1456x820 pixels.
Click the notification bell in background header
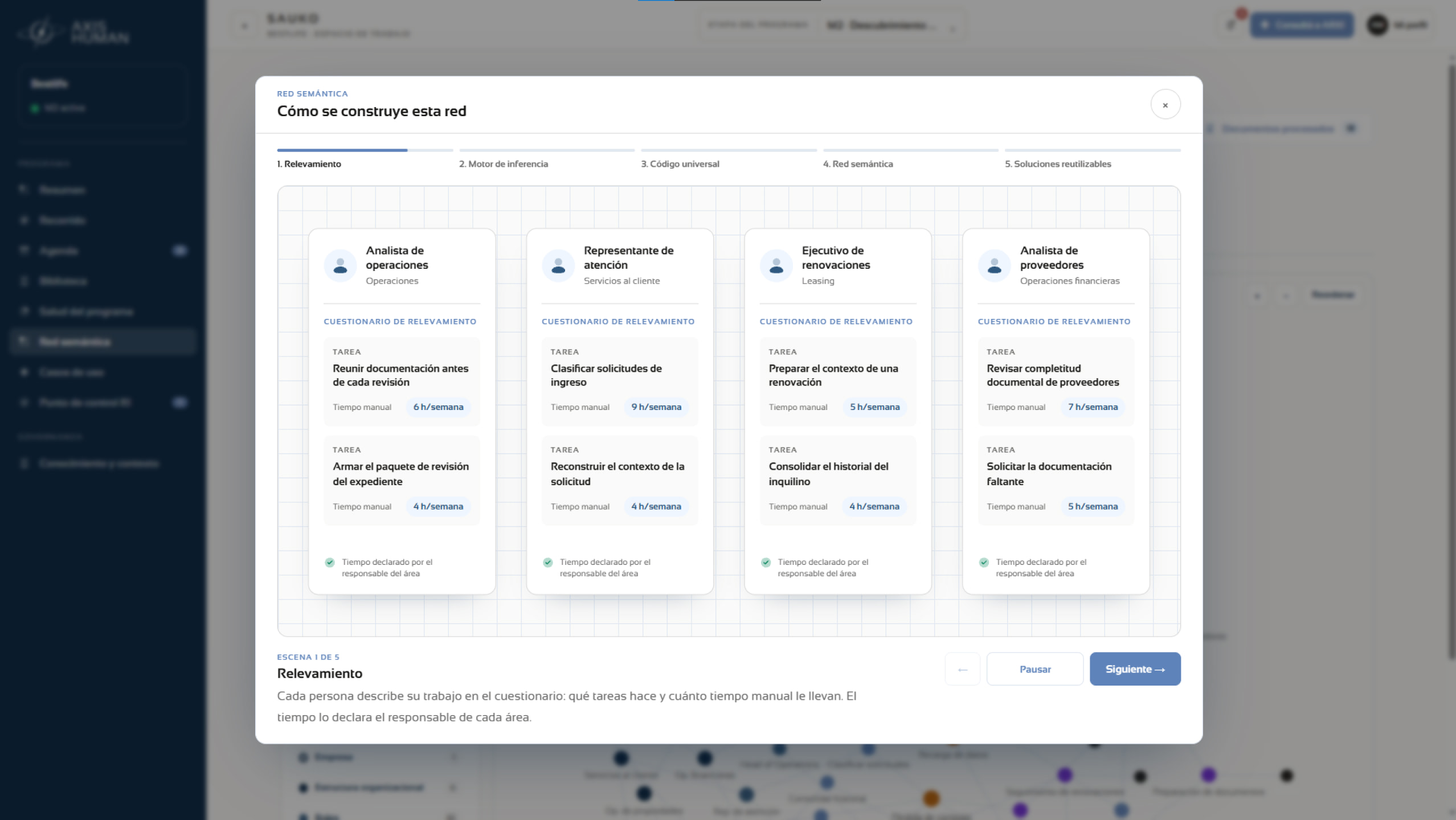click(1231, 24)
